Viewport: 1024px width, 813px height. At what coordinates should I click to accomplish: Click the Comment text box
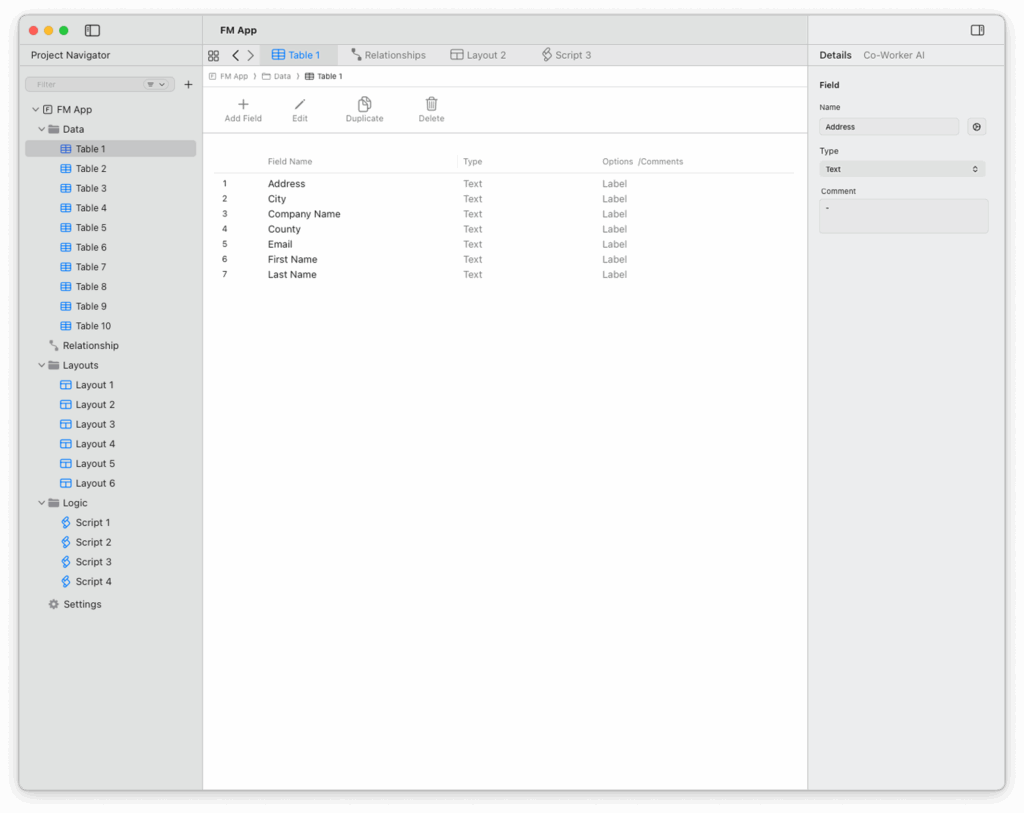(903, 216)
